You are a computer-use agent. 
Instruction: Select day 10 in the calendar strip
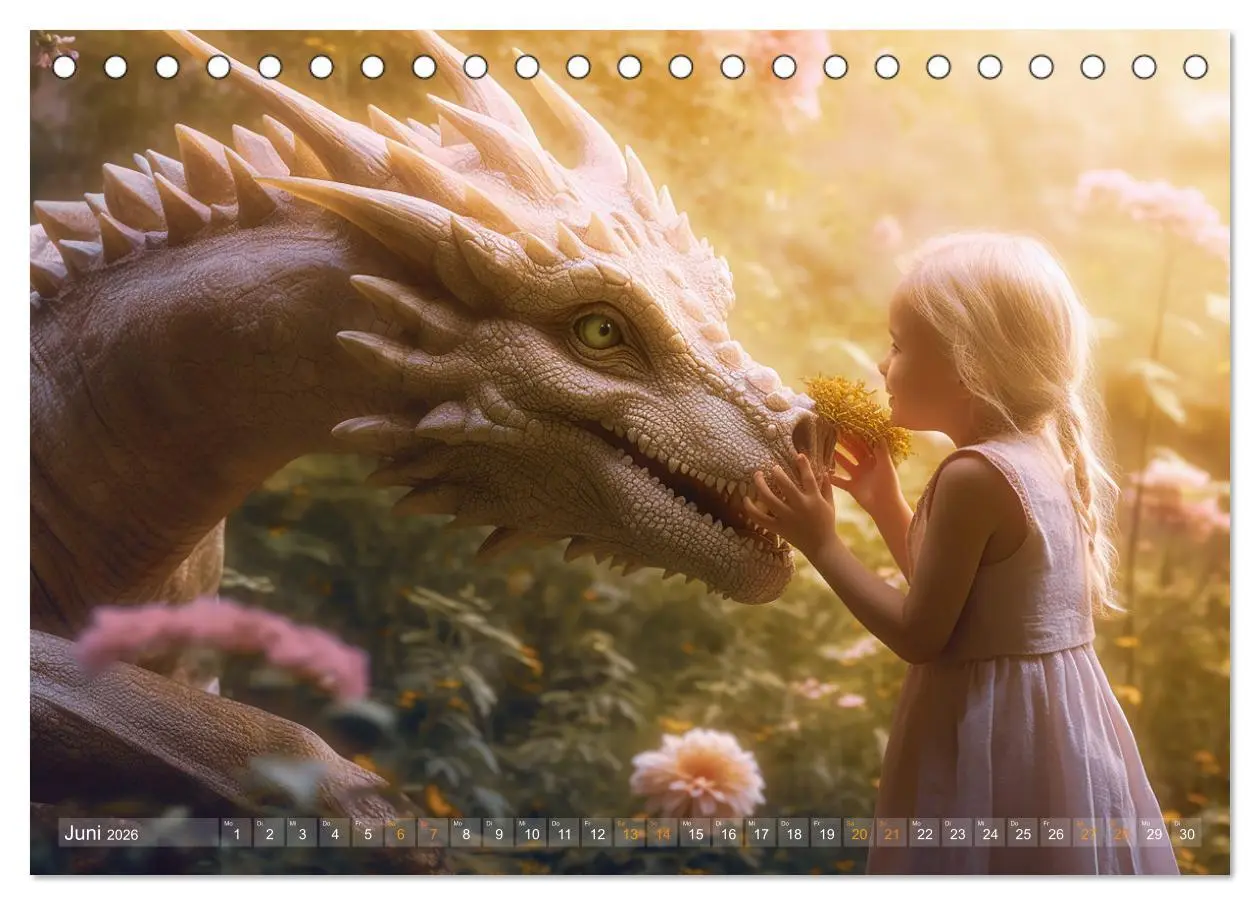(x=531, y=833)
